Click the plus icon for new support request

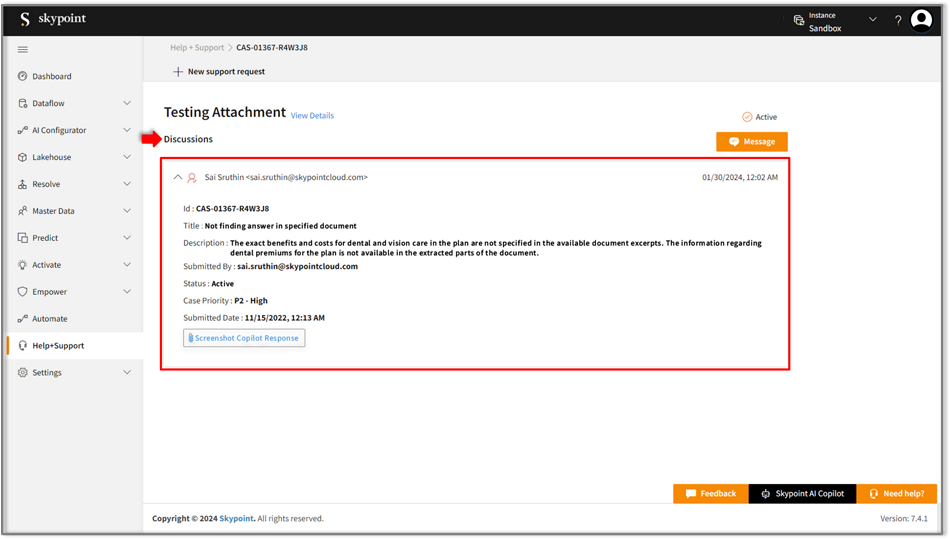[178, 72]
